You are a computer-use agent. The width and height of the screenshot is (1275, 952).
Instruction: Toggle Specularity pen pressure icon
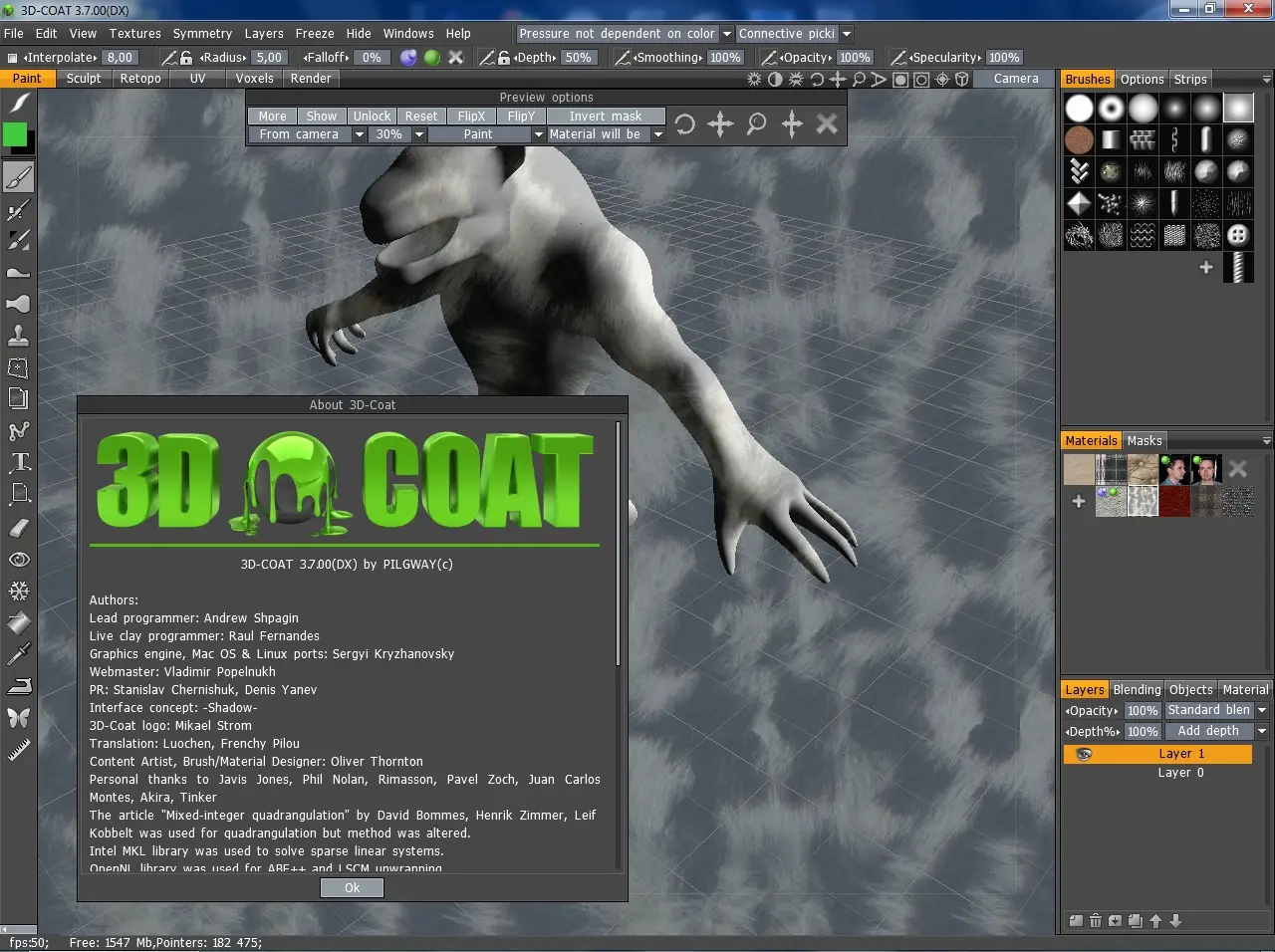898,58
